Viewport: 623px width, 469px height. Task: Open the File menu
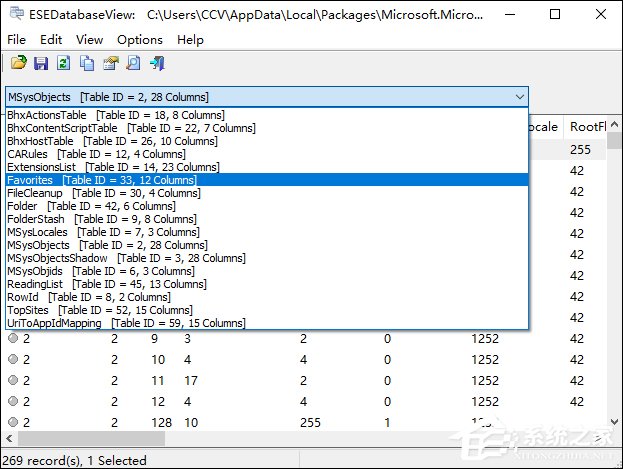click(17, 40)
